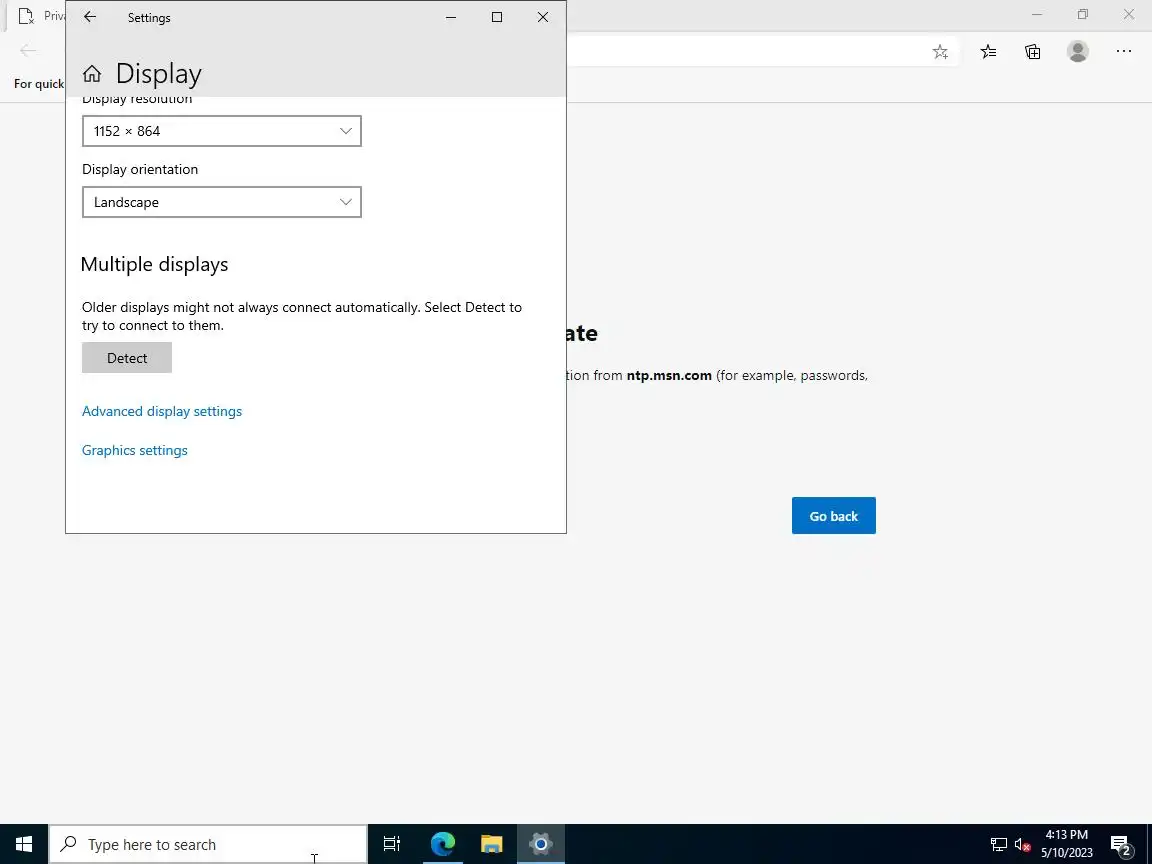Maximize the Settings window

point(497,17)
